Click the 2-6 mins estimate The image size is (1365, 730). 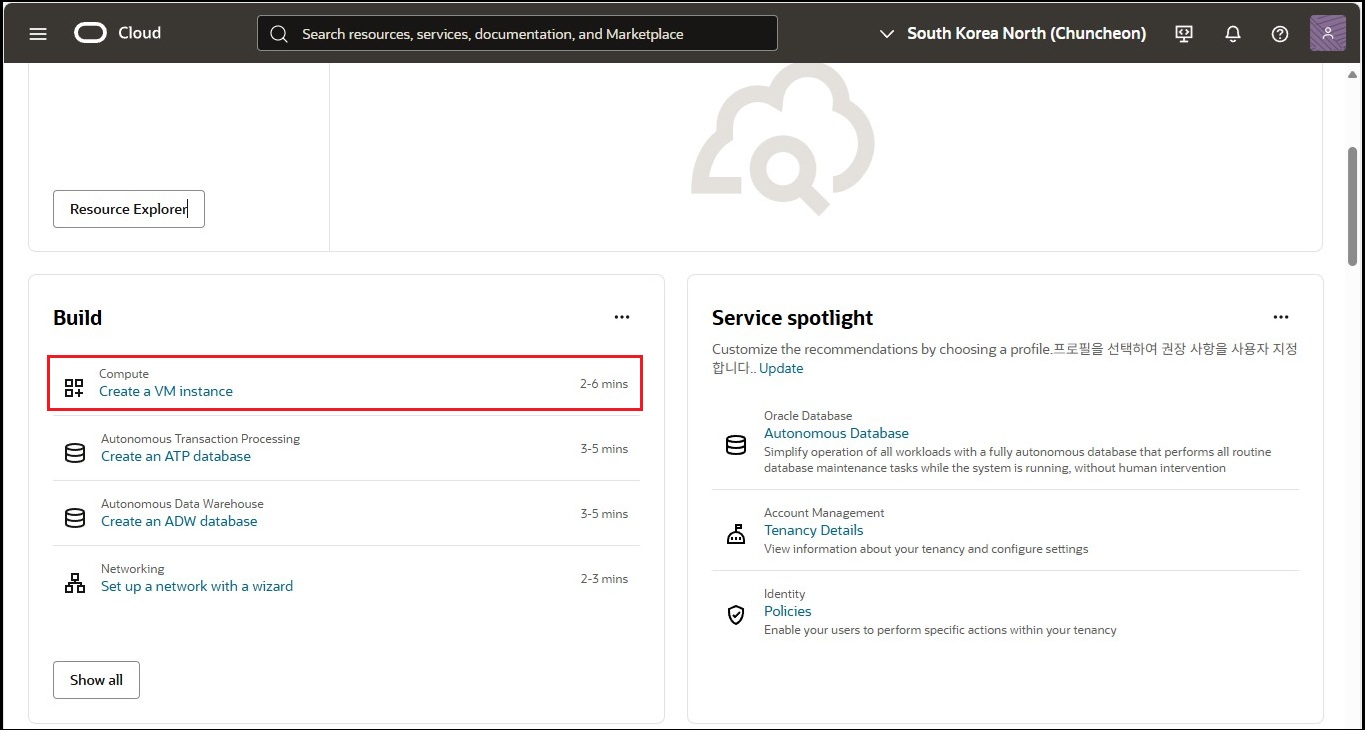point(604,384)
